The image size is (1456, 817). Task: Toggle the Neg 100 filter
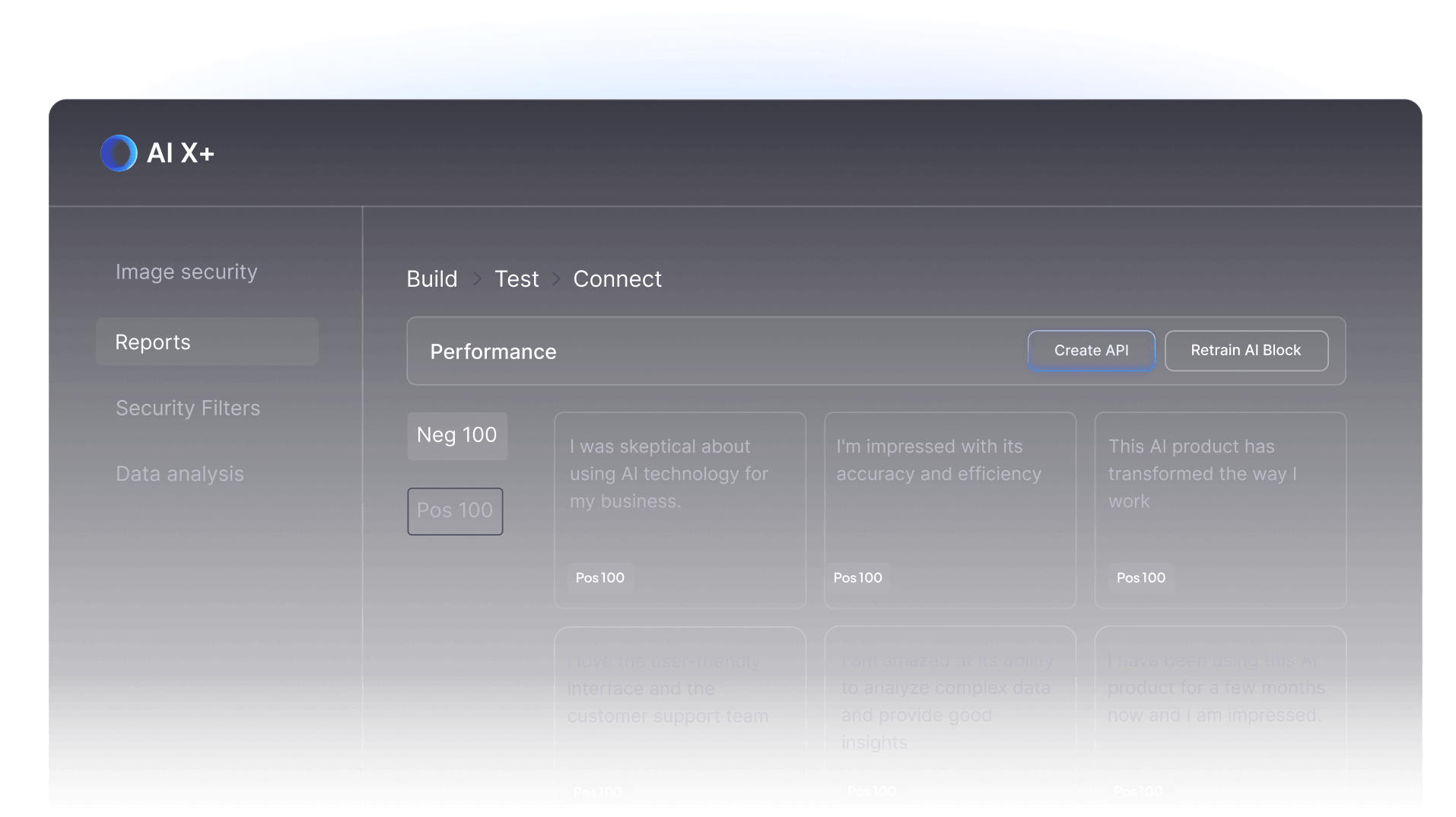tap(456, 435)
